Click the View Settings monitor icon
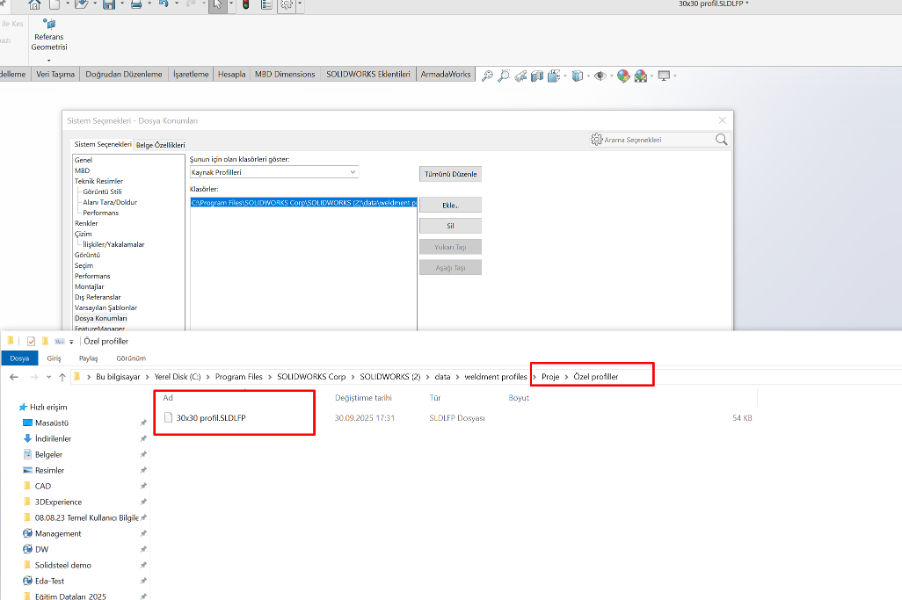902x600 pixels. [664, 76]
